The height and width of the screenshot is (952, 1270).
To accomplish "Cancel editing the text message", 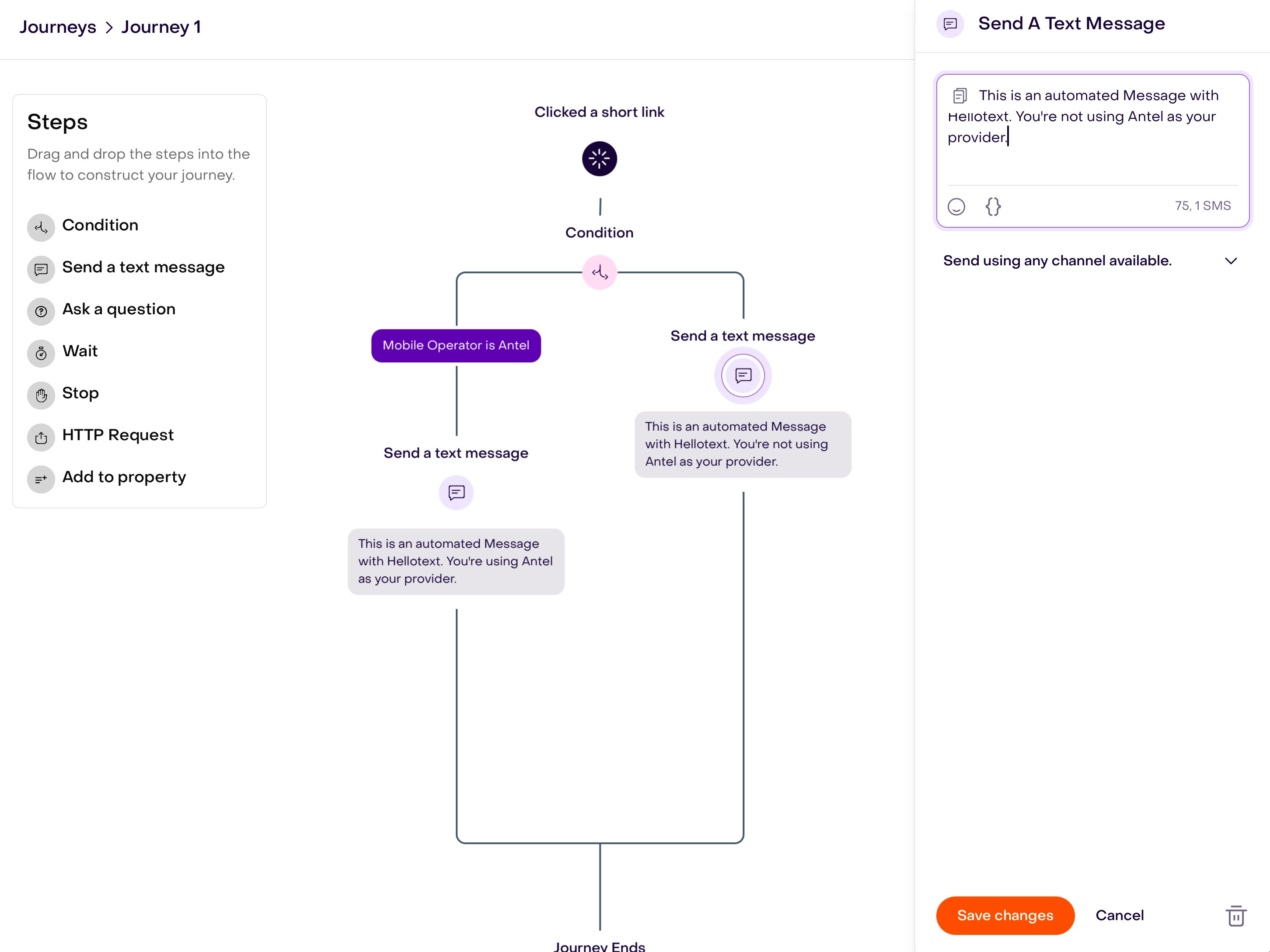I will tap(1119, 915).
